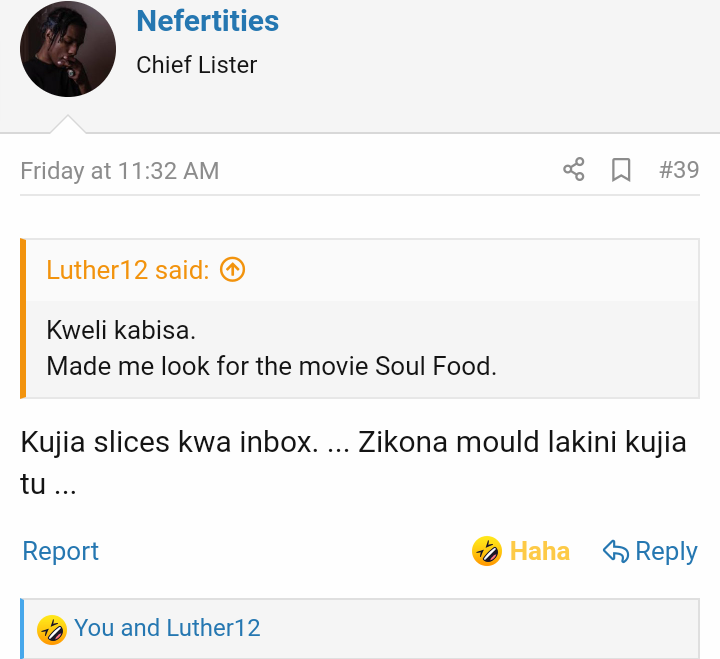The image size is (720, 659).
Task: Click the laughing emoji next to Haha
Action: [487, 551]
